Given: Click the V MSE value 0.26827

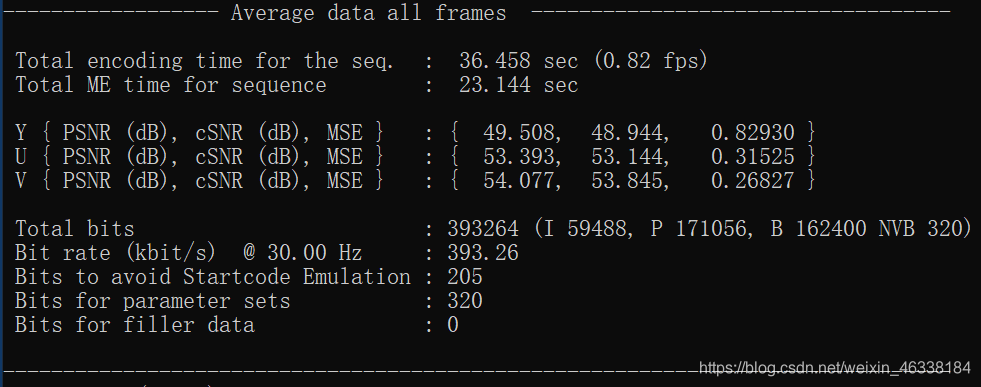Looking at the screenshot, I should [x=753, y=181].
